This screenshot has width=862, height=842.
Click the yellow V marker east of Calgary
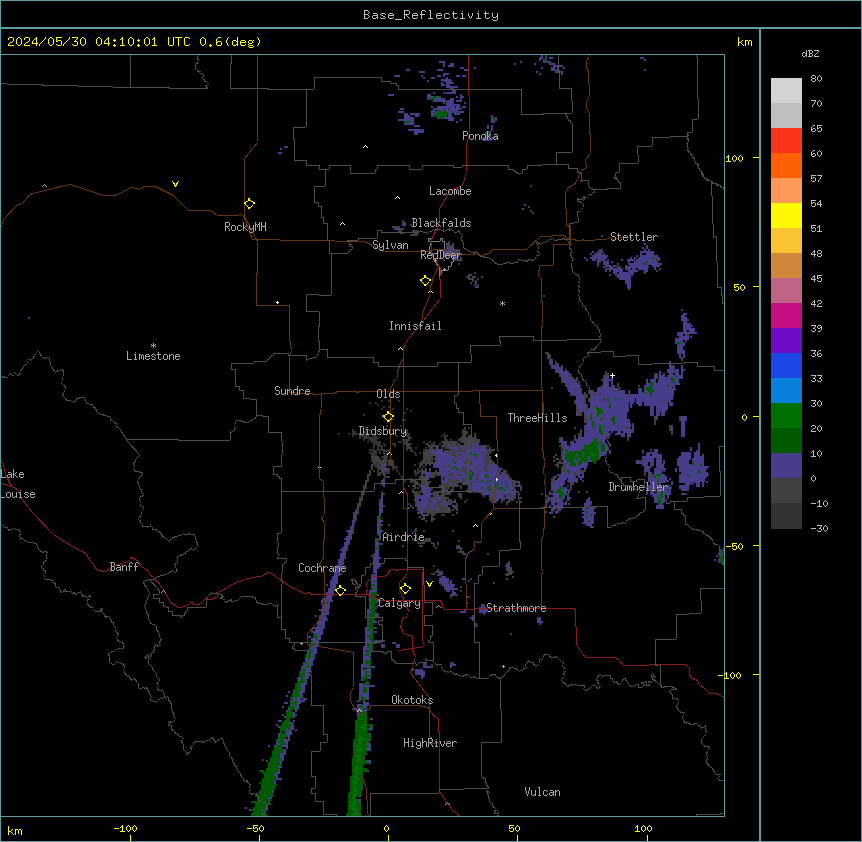(429, 584)
